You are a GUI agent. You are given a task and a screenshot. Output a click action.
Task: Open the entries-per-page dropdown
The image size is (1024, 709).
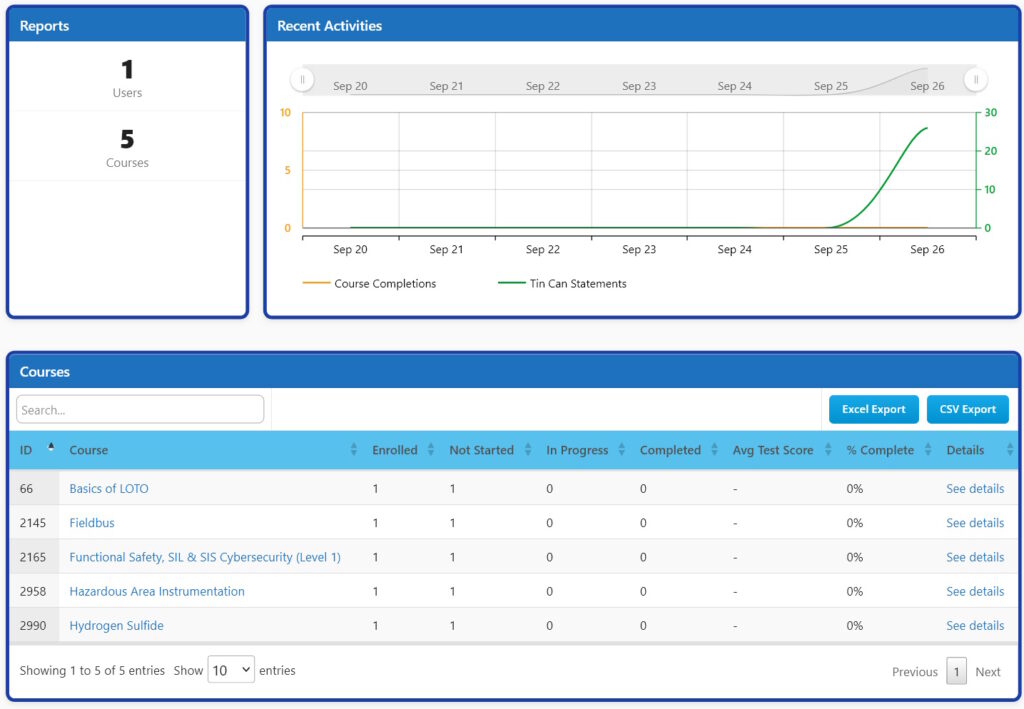click(231, 670)
